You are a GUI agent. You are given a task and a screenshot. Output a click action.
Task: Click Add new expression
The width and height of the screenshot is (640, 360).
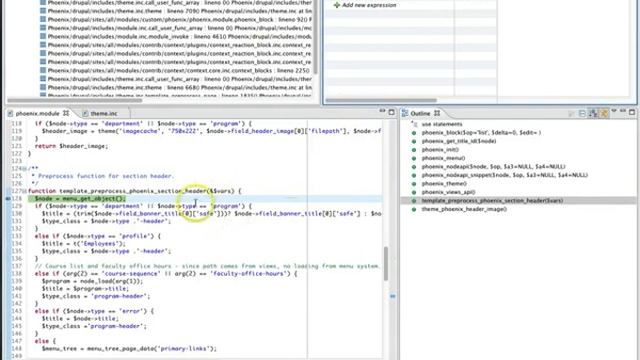pyautogui.click(x=369, y=5)
